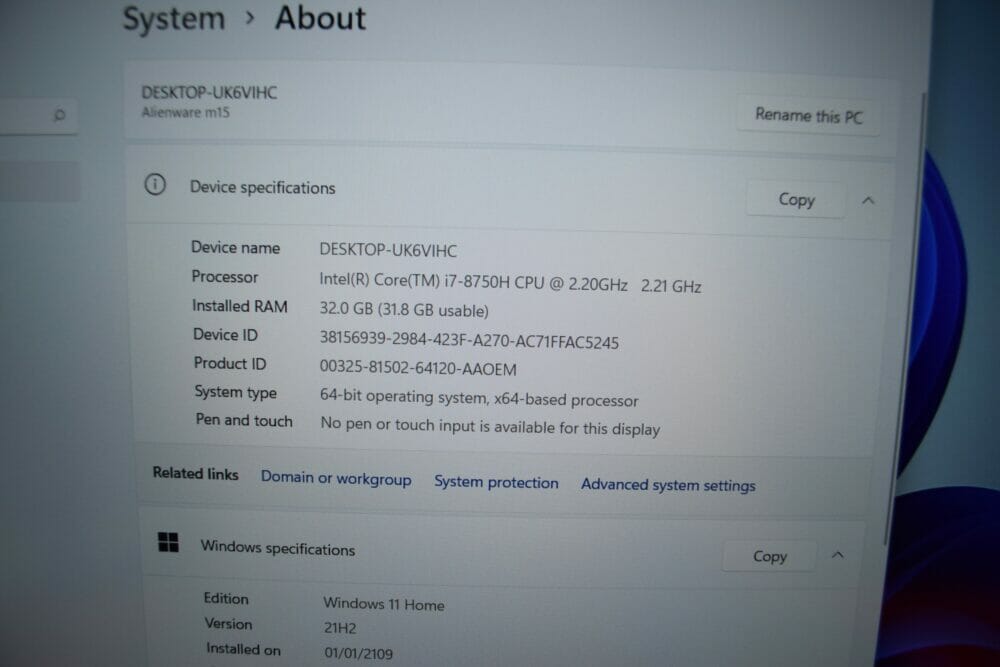Open System protection link
1000x667 pixels.
[x=496, y=483]
